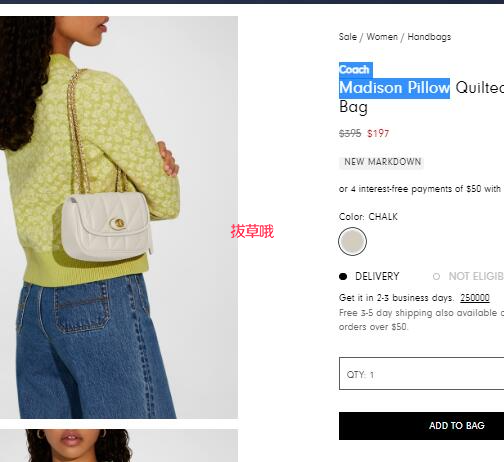
Task: Click the original price $395
Action: click(x=350, y=134)
